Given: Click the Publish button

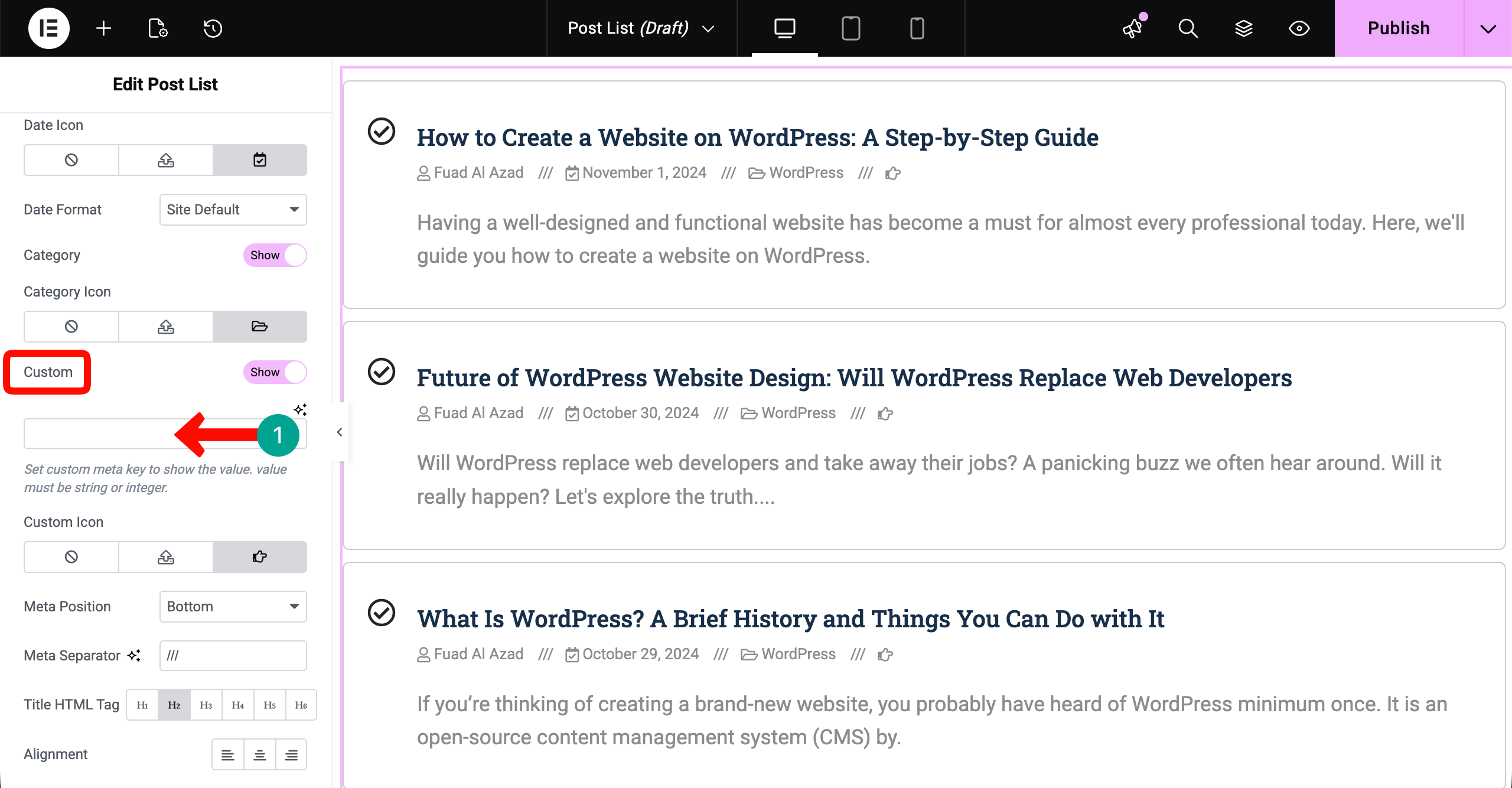Looking at the screenshot, I should (x=1398, y=28).
